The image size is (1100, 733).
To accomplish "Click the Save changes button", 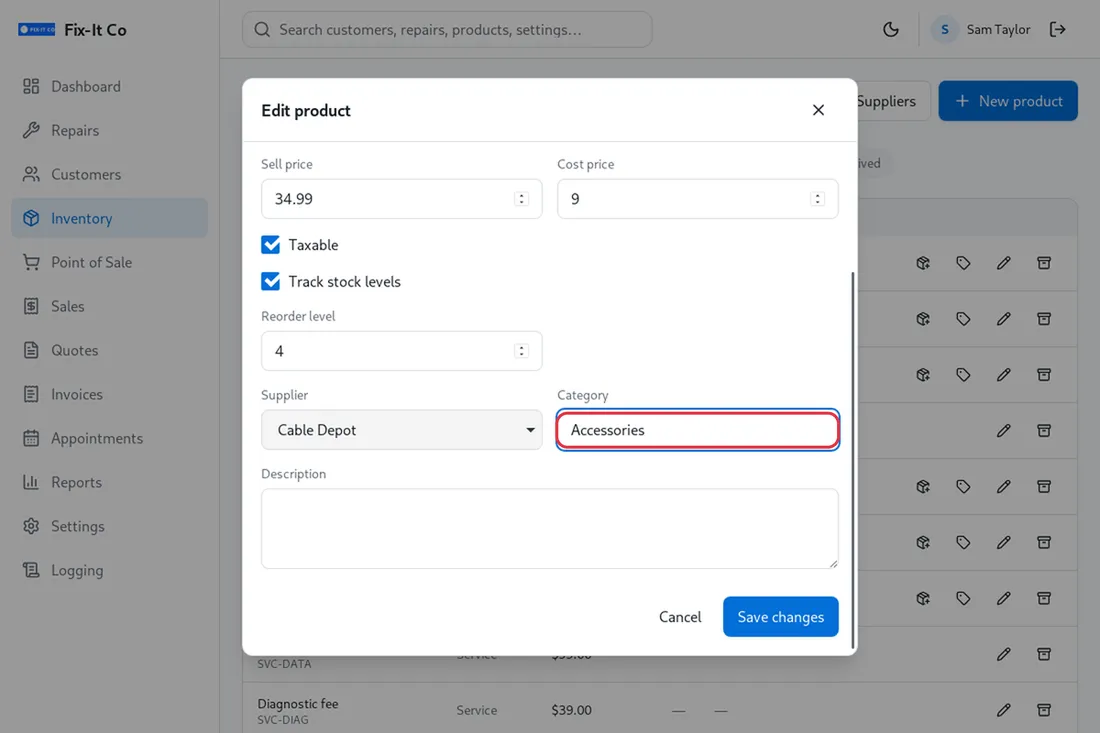I will (780, 617).
